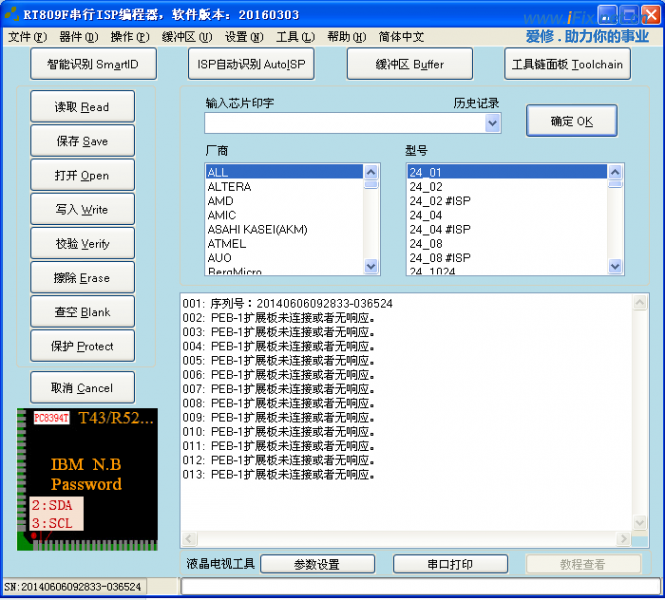Click manufacturer list scroll up arrow
This screenshot has height=600, width=665.
click(x=371, y=172)
